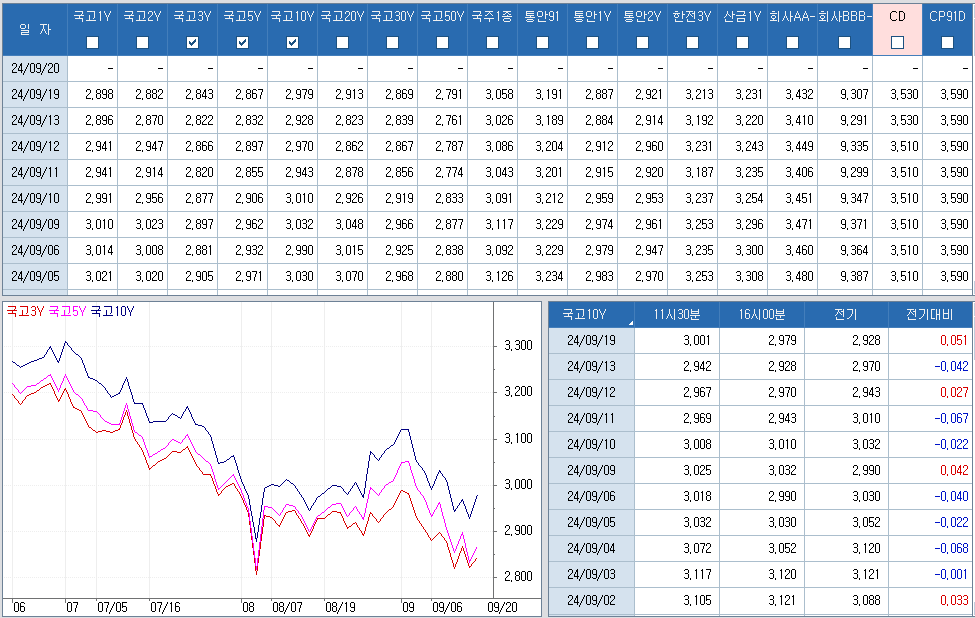Uncheck the 국고3Y checkbox
The height and width of the screenshot is (618, 975).
192,42
